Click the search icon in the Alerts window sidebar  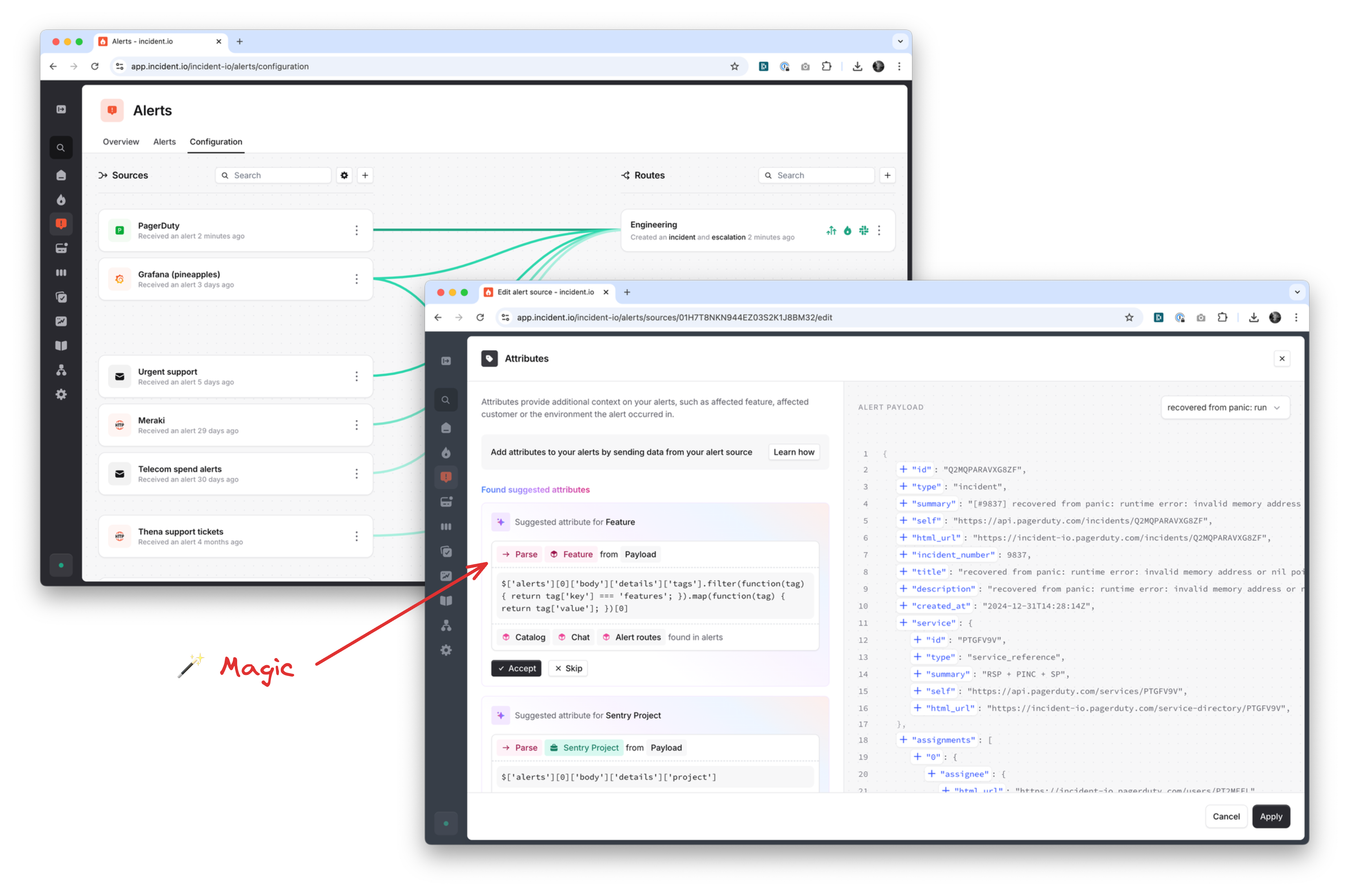(x=60, y=148)
